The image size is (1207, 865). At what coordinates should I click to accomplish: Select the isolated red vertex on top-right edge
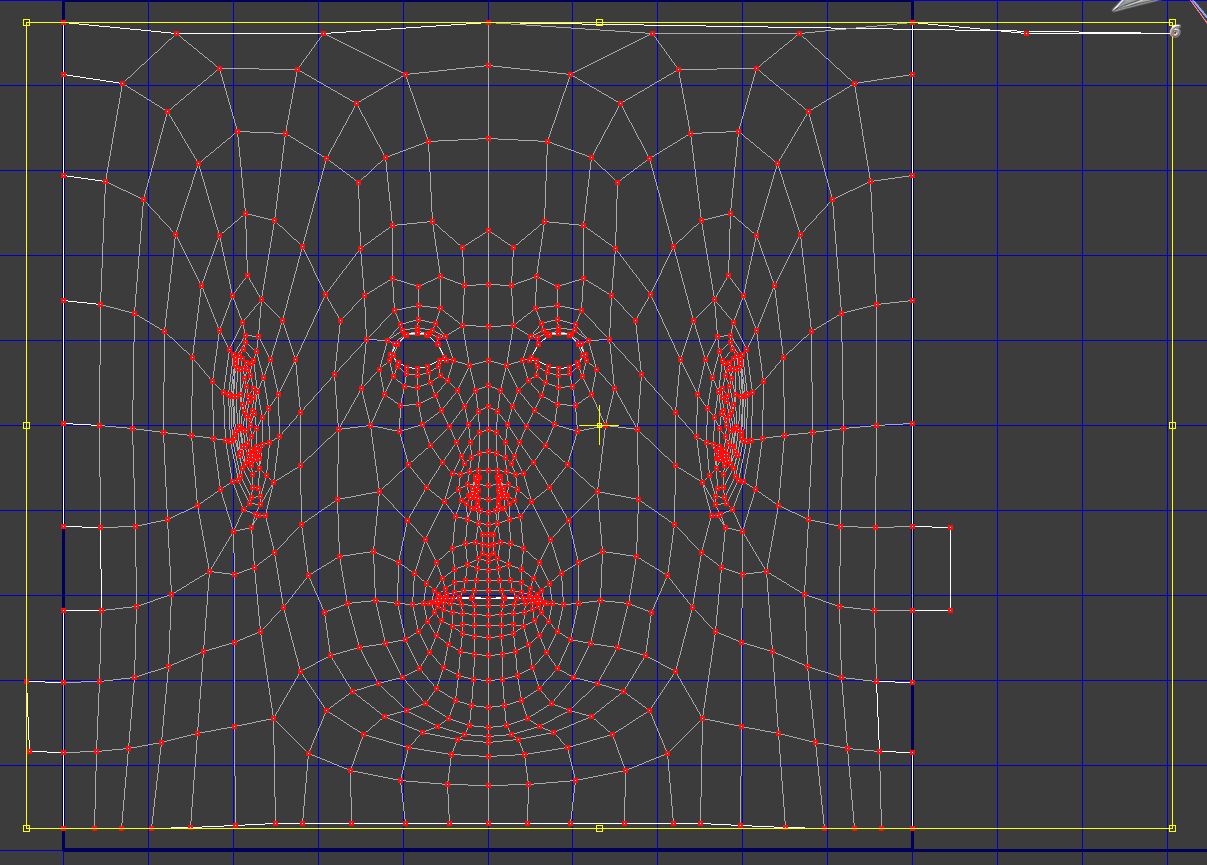(1026, 33)
